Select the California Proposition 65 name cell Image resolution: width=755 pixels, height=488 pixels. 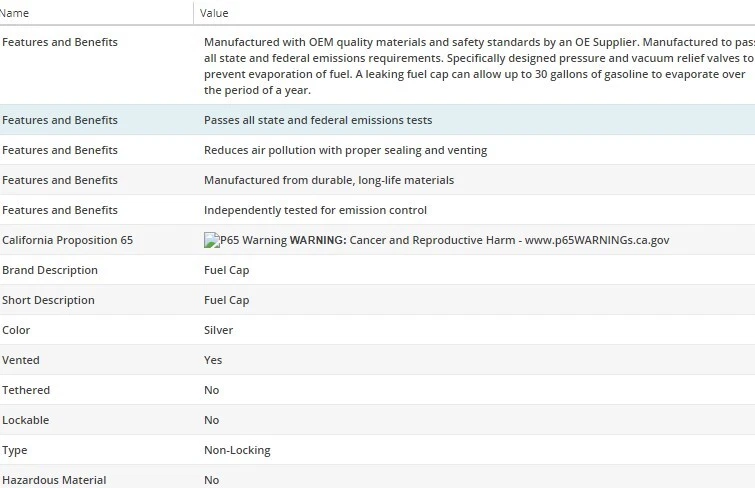coord(67,240)
